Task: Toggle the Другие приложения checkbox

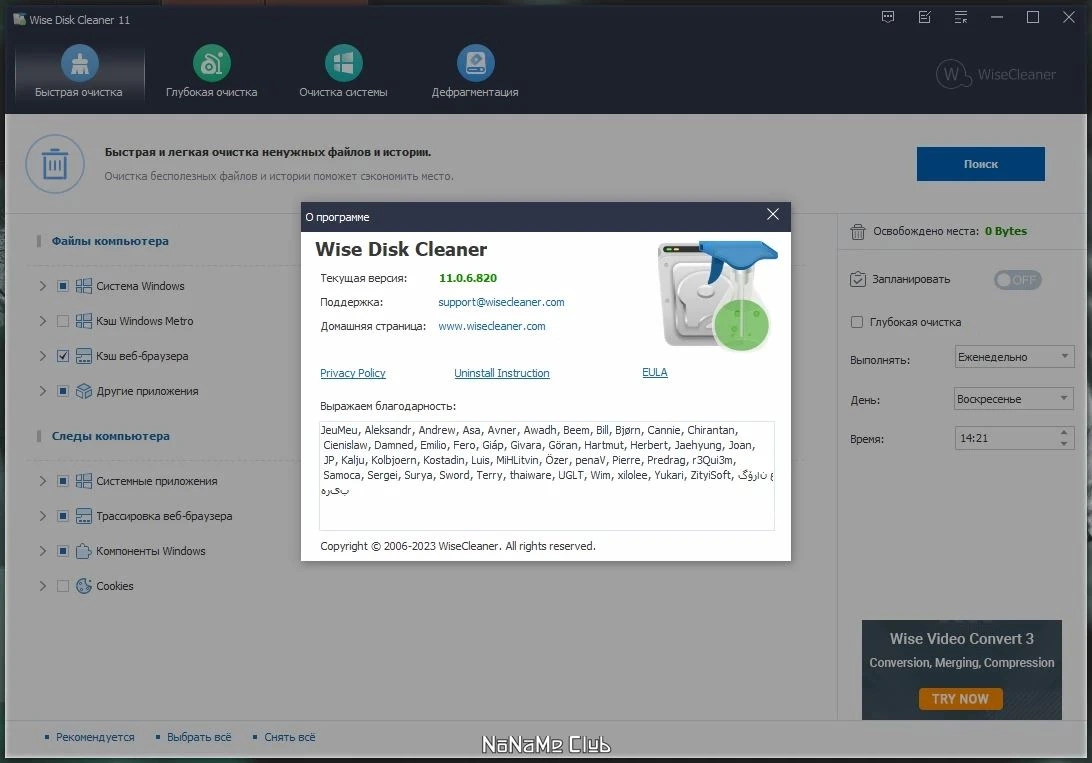Action: (63, 391)
